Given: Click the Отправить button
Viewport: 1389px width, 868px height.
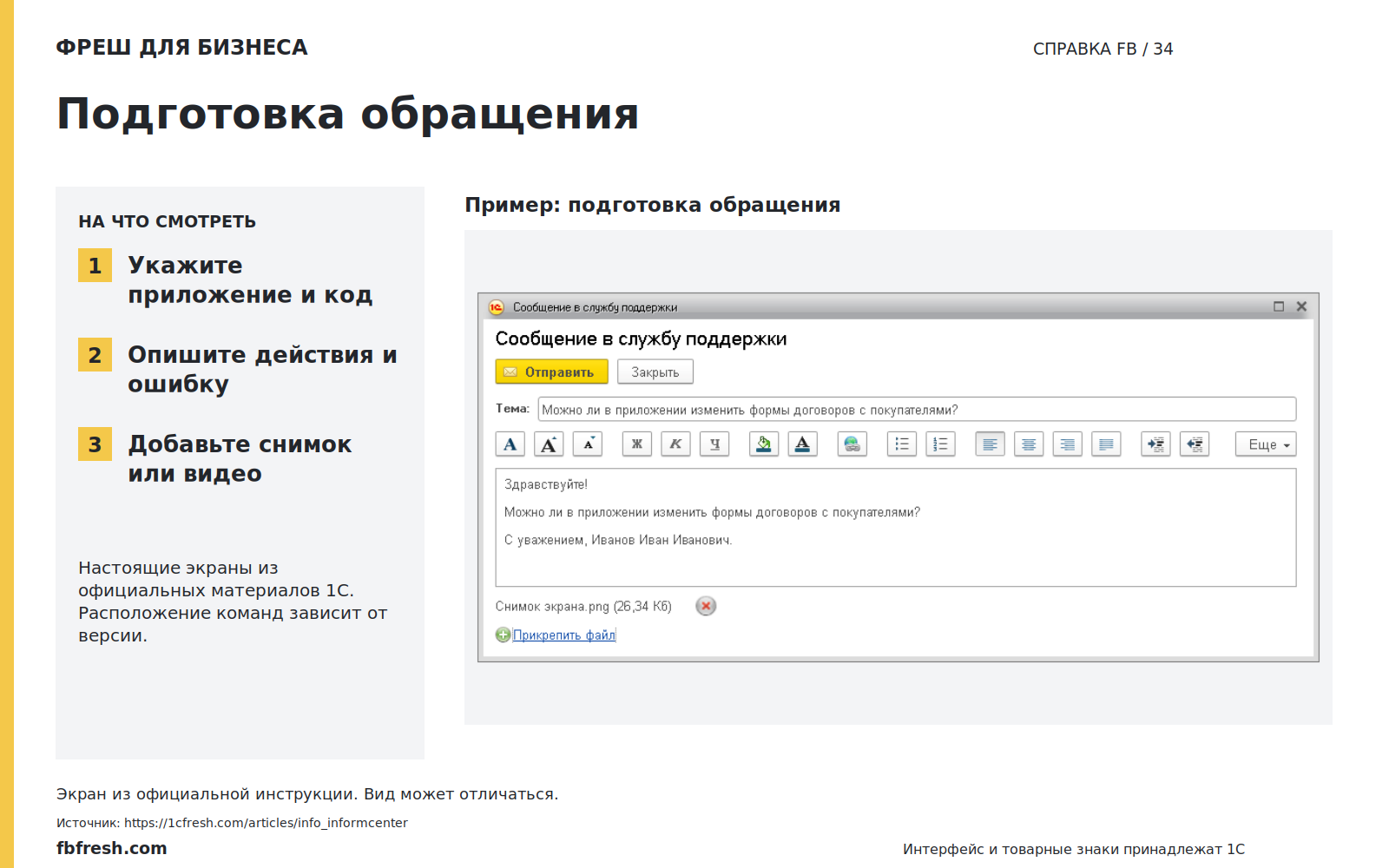Looking at the screenshot, I should coord(551,372).
